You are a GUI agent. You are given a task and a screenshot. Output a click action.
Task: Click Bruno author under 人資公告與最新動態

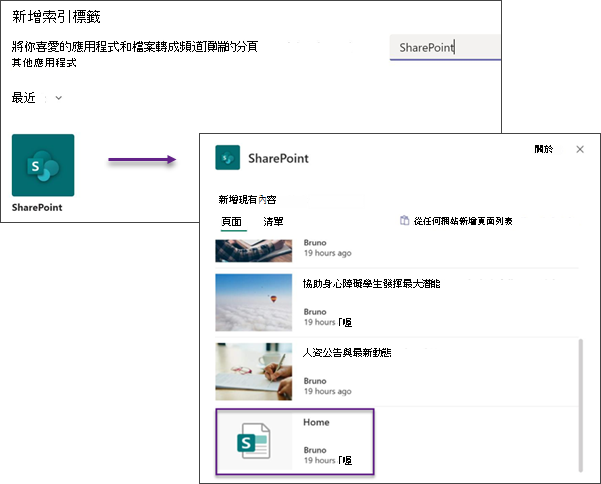(x=315, y=381)
